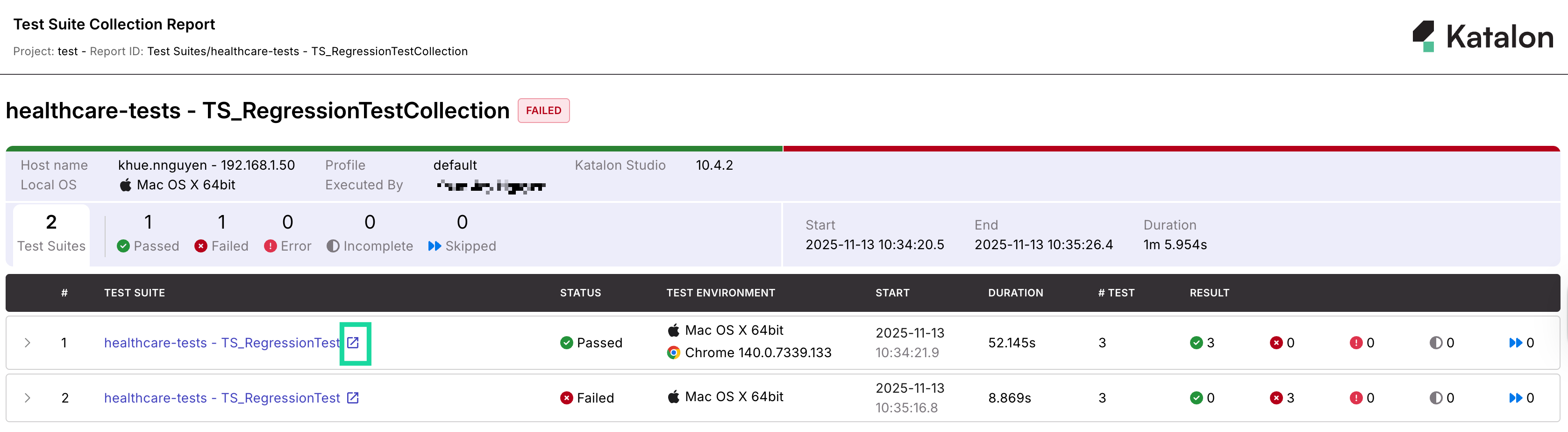The height and width of the screenshot is (432, 1568).
Task: Click the Chrome browser icon for suite 1
Action: 673,352
